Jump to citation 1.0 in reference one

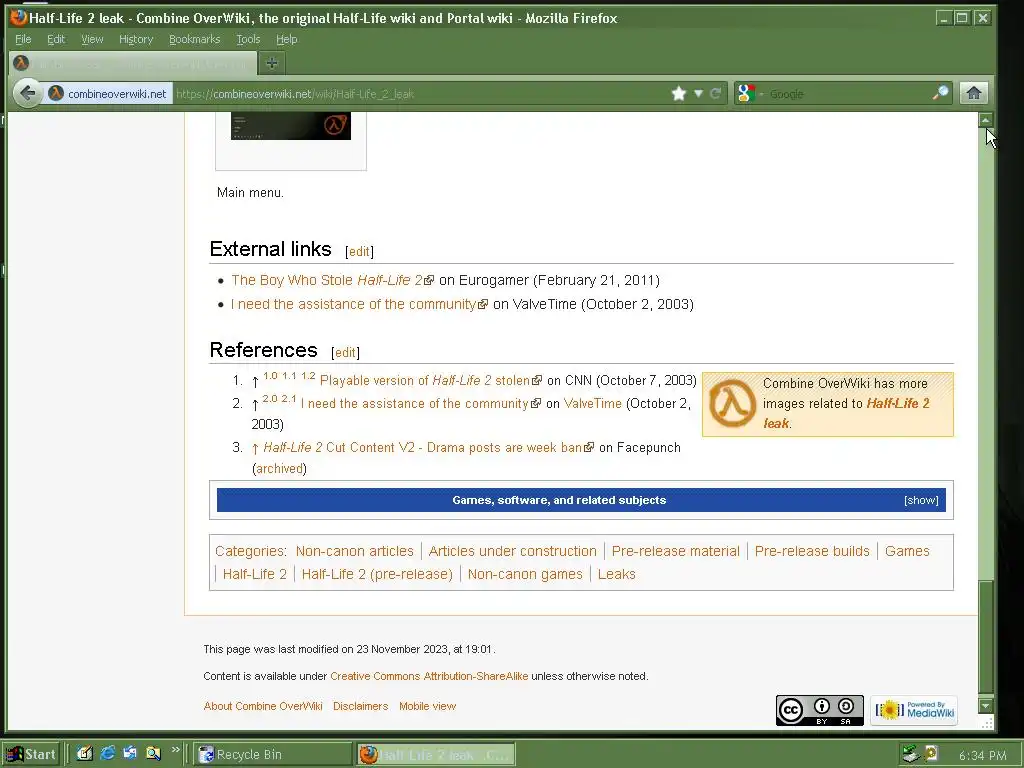[270, 376]
